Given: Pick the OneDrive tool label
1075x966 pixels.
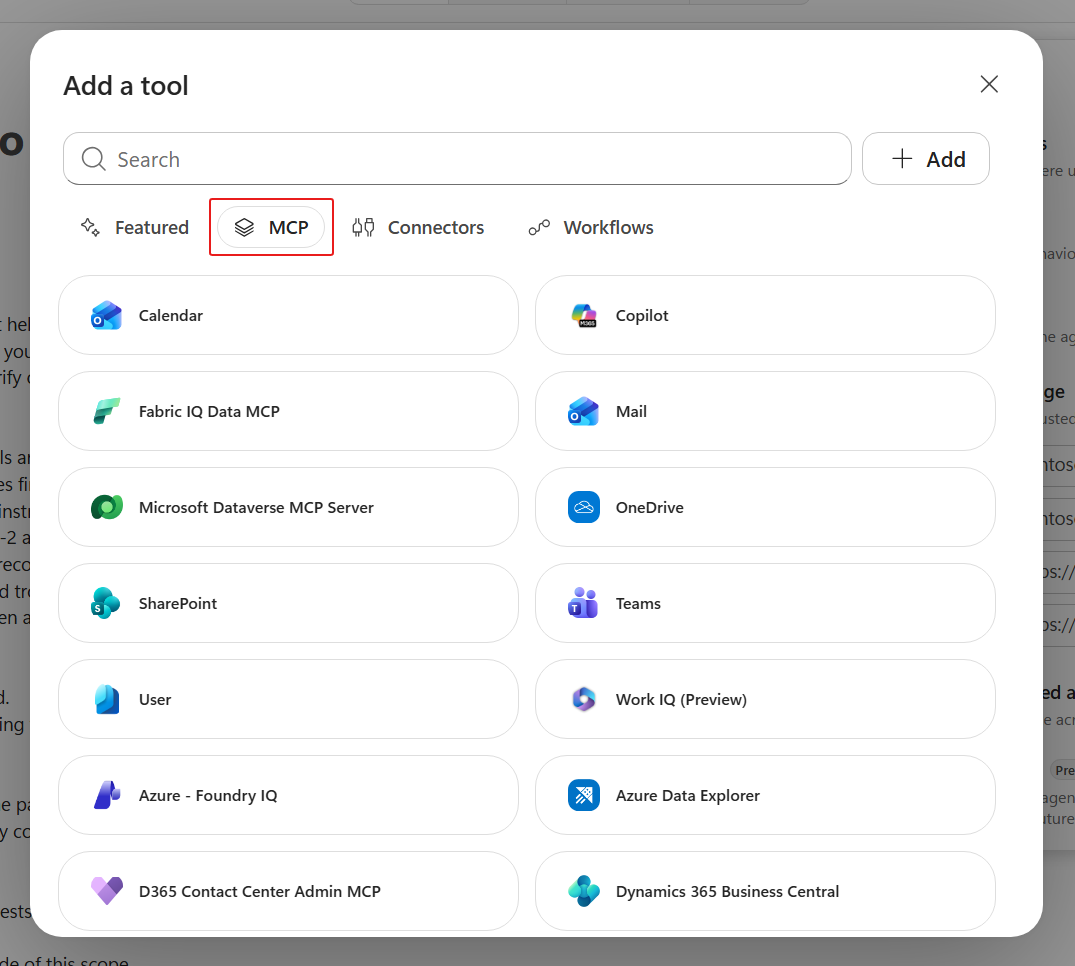Looking at the screenshot, I should click(x=649, y=507).
